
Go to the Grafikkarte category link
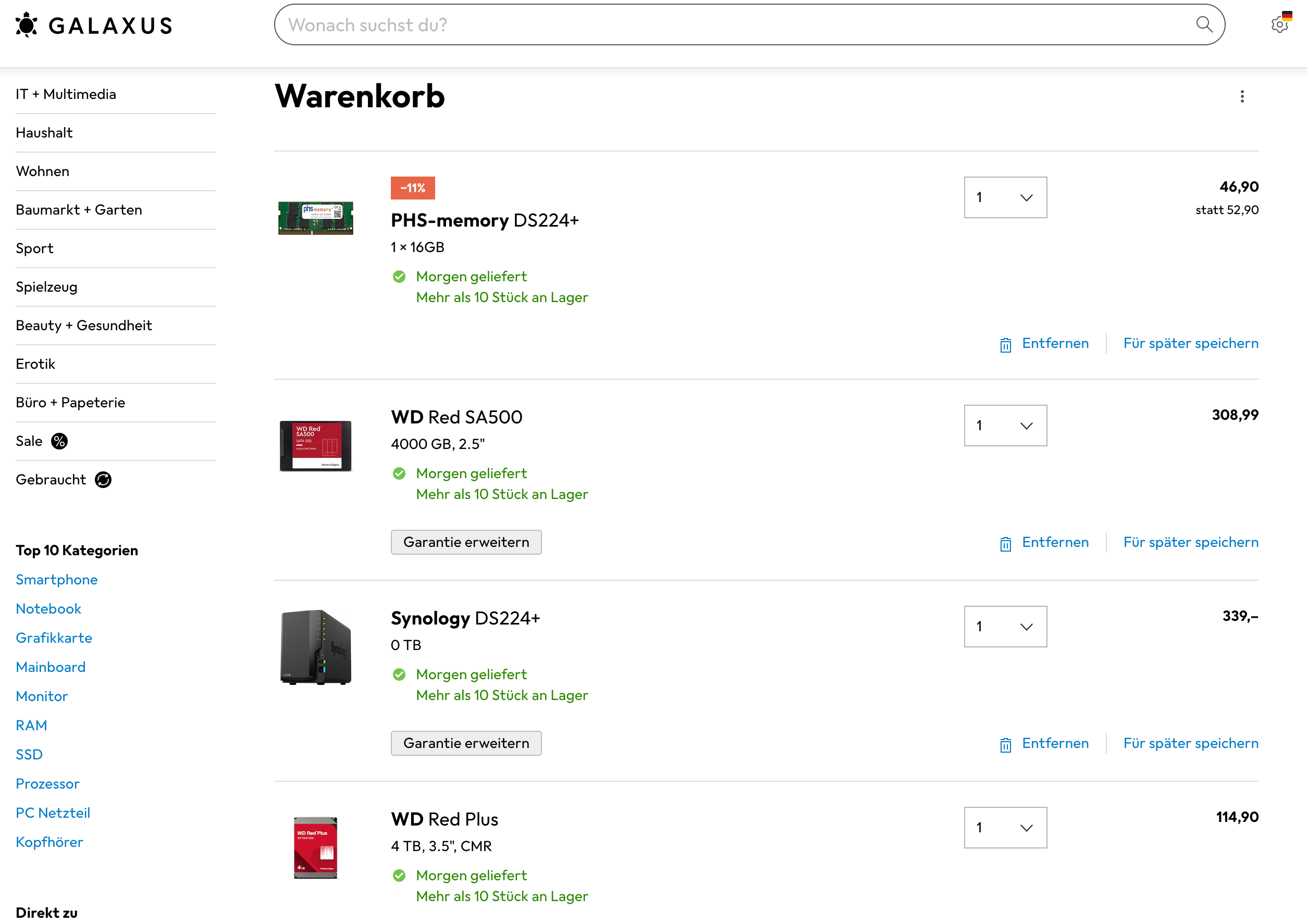tap(54, 638)
